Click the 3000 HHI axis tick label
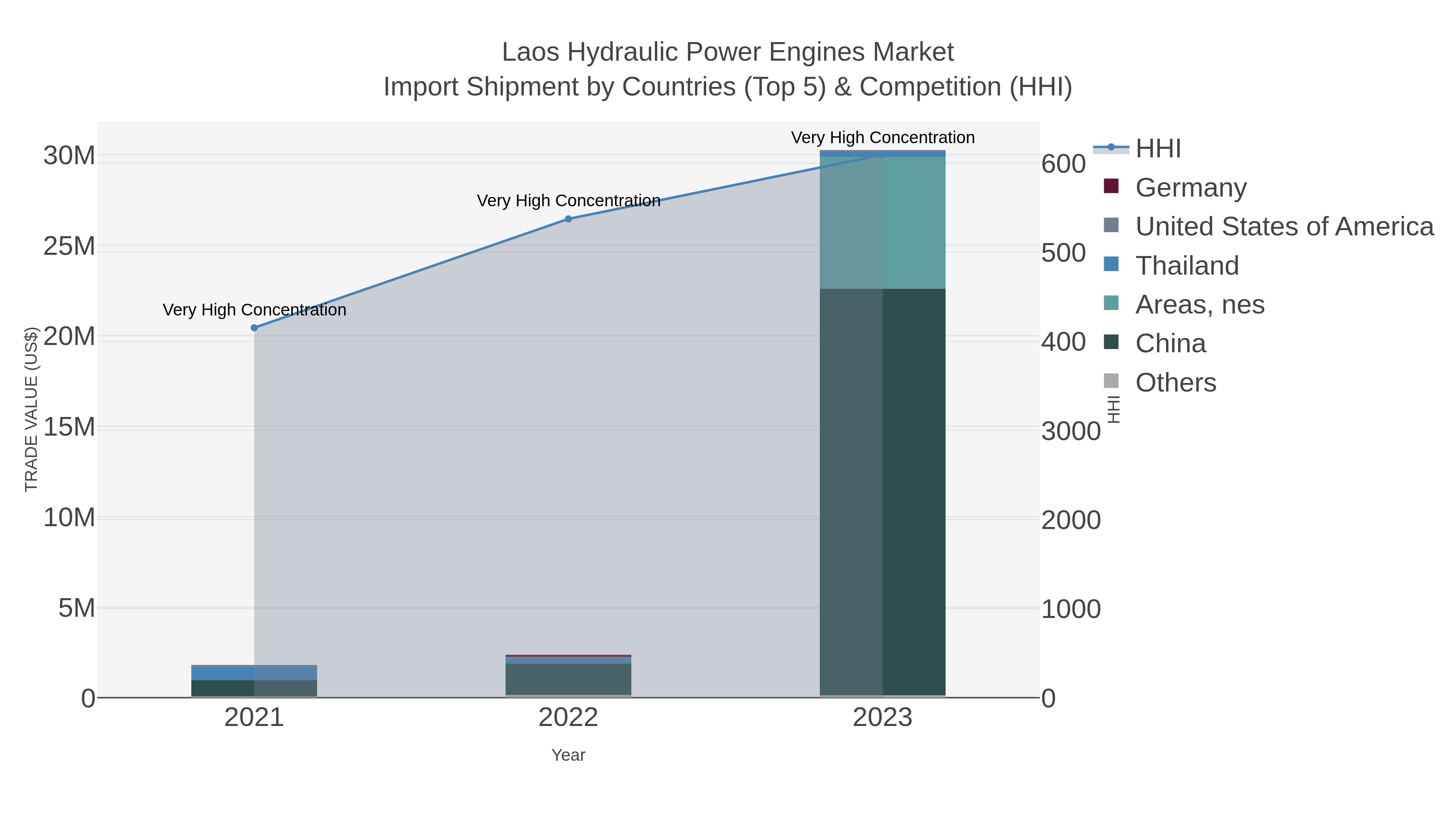The image size is (1456, 819). pyautogui.click(x=1071, y=431)
